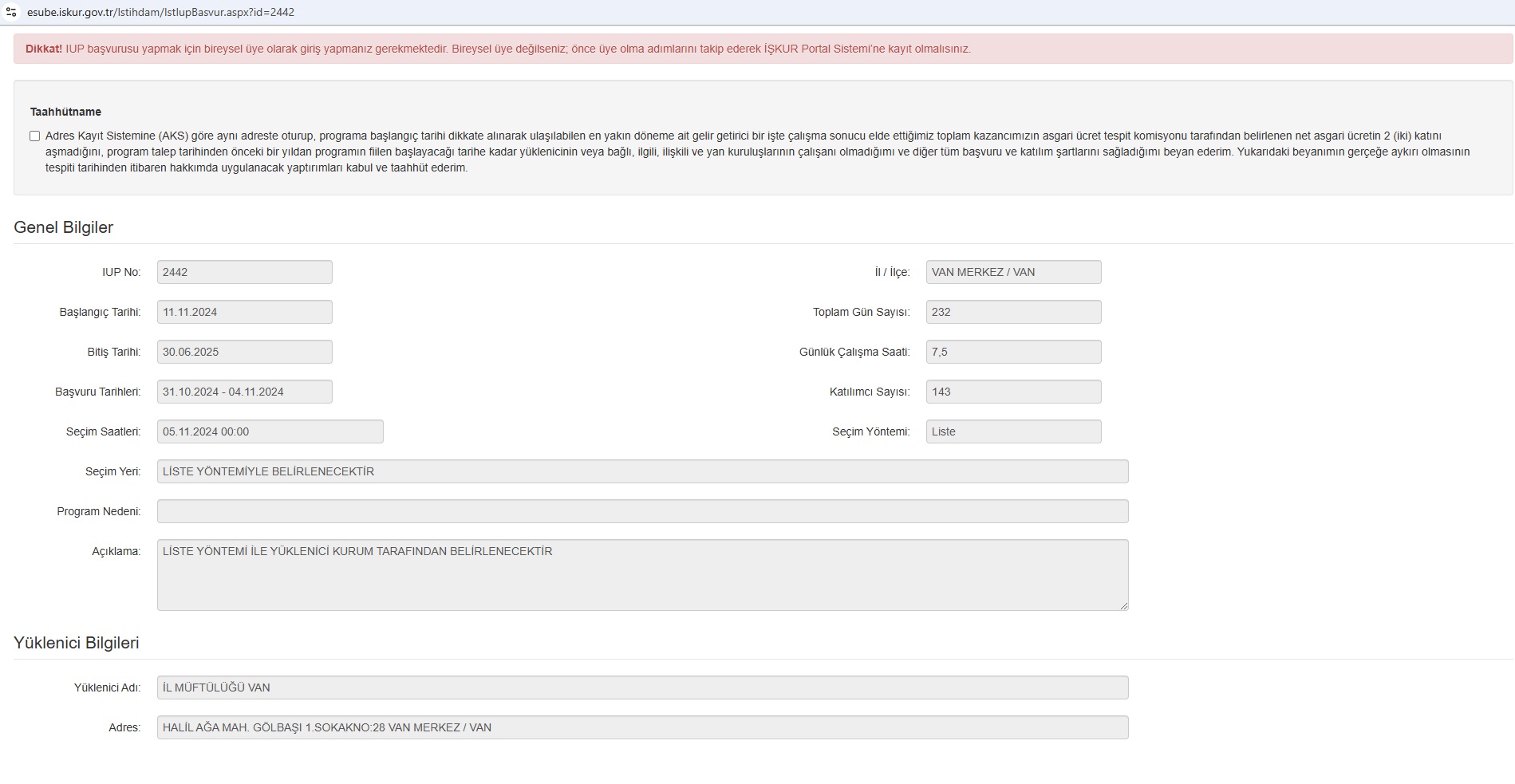Click the Toplam Gün Sayısı: label
Viewport: 1515px width, 784px height.
pyautogui.click(x=862, y=312)
